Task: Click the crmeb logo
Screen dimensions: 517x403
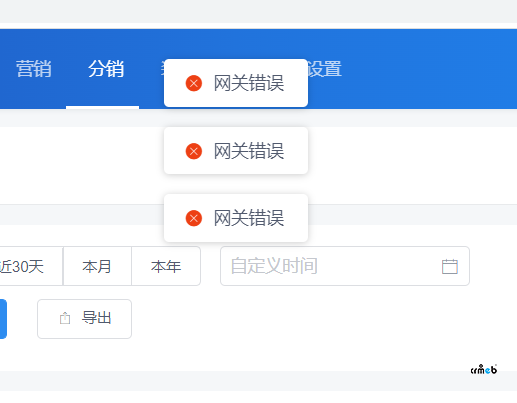Action: coord(484,369)
